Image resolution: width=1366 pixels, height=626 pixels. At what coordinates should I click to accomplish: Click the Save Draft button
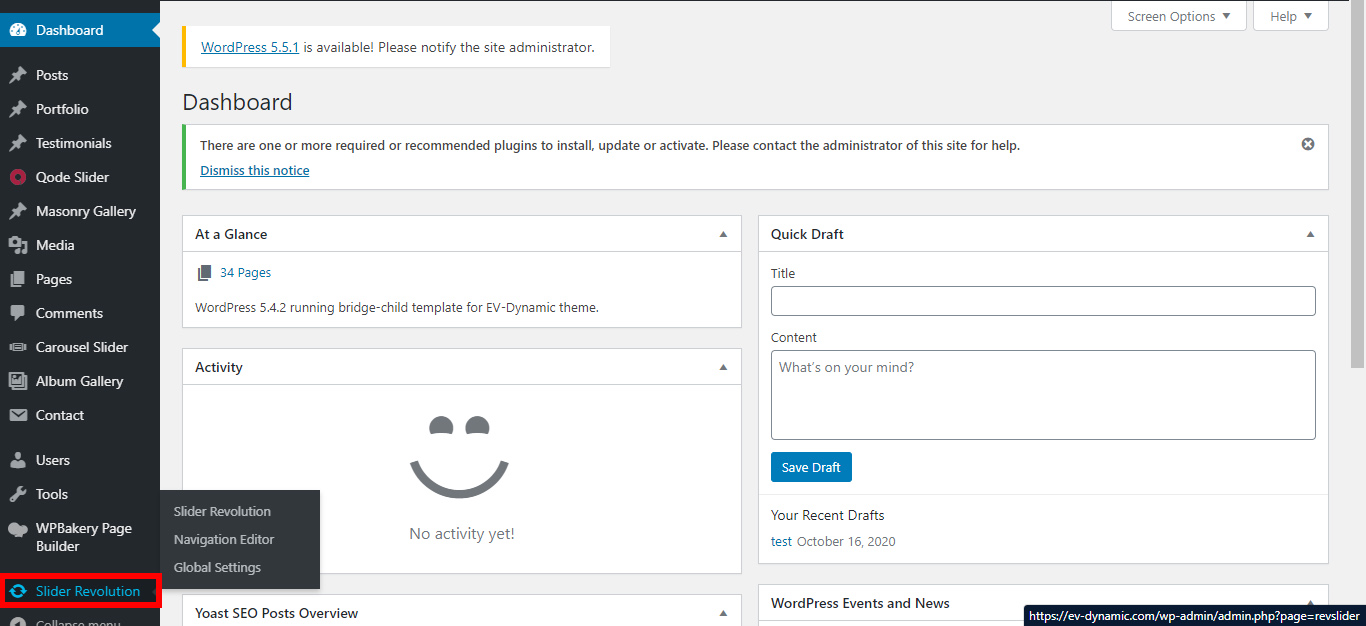[x=811, y=467]
